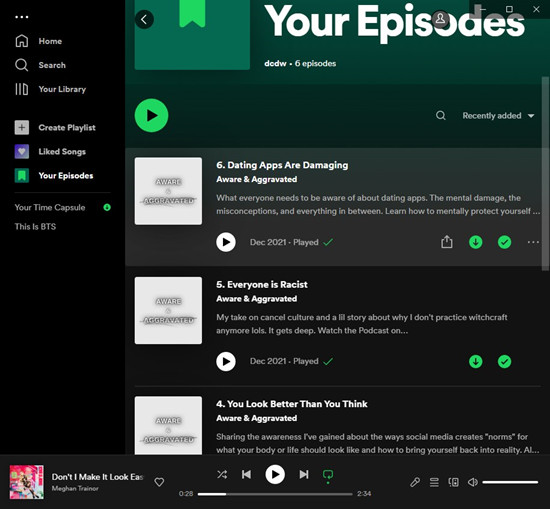Click Everyone is Racist cover art
Viewport: 550px width, 509px height.
click(x=168, y=310)
